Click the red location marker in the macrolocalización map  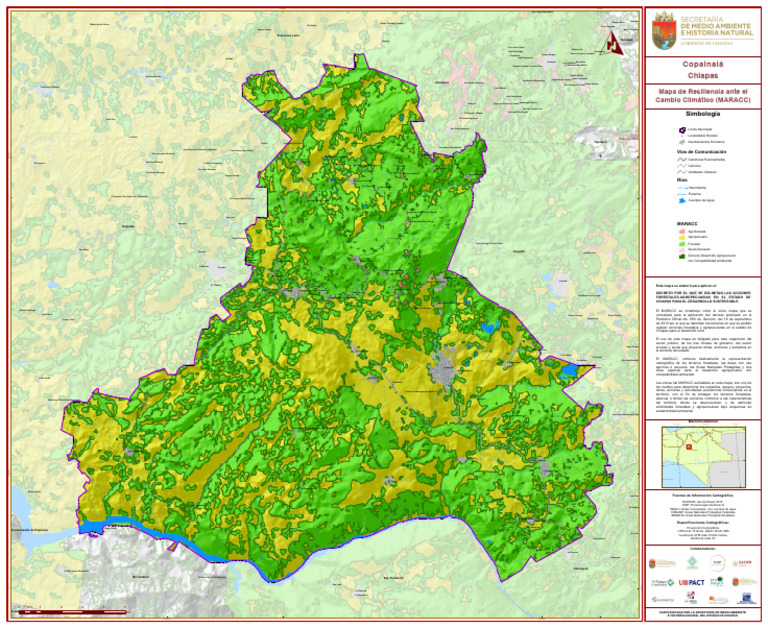689,447
